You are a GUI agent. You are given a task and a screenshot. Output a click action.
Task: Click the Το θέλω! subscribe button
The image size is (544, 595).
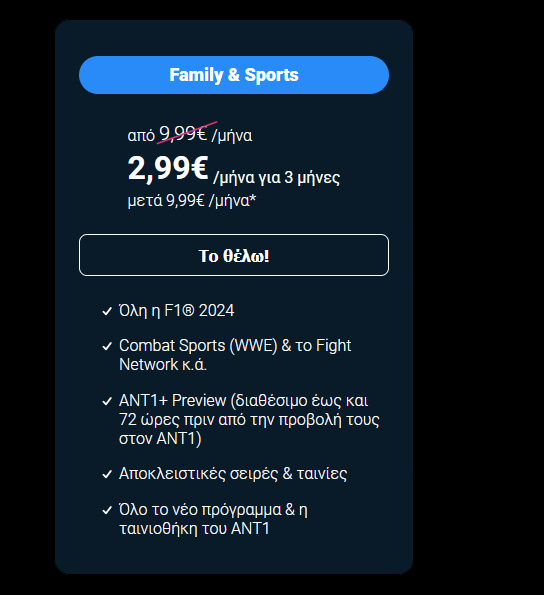click(x=234, y=255)
